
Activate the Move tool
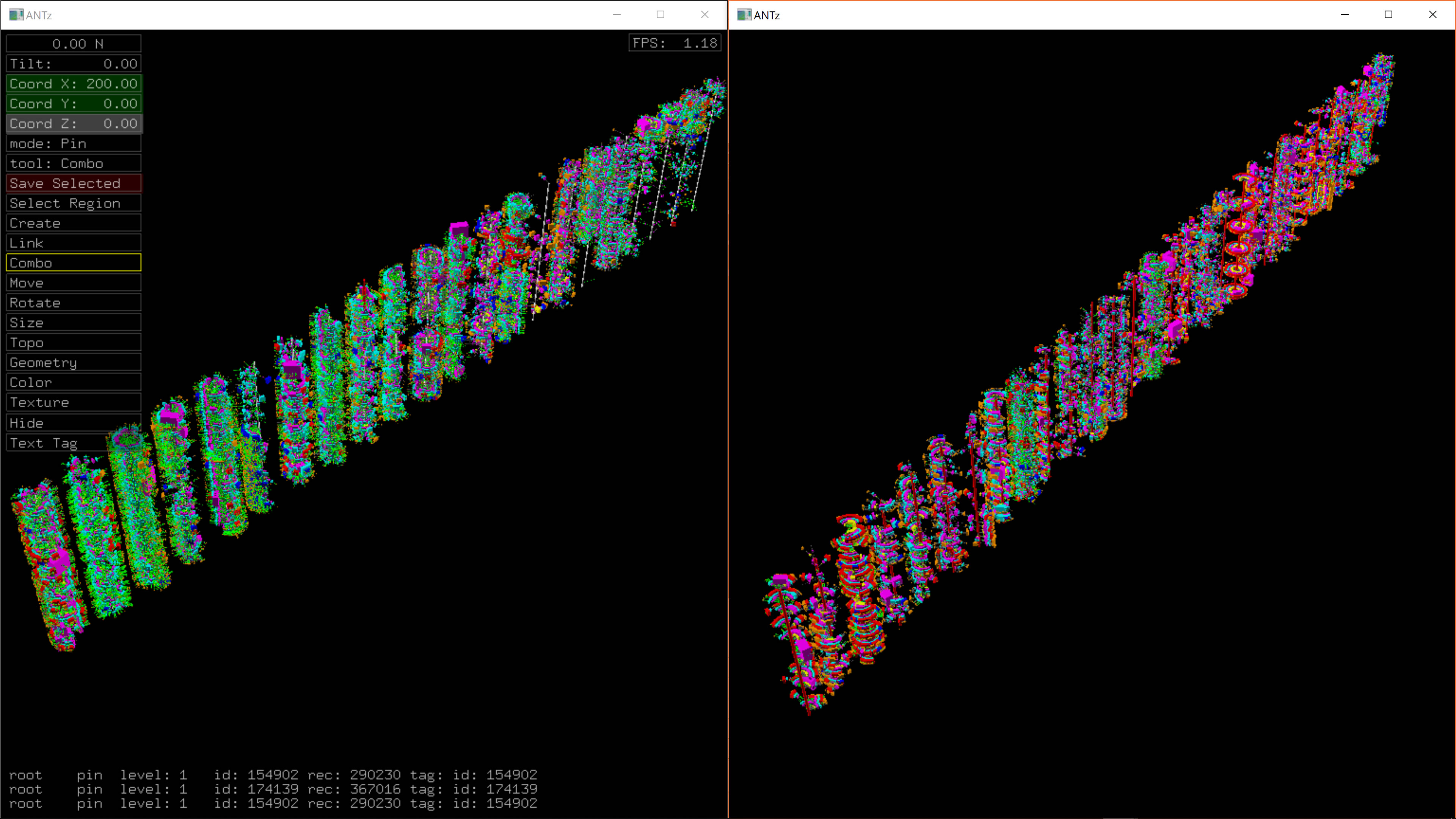74,282
